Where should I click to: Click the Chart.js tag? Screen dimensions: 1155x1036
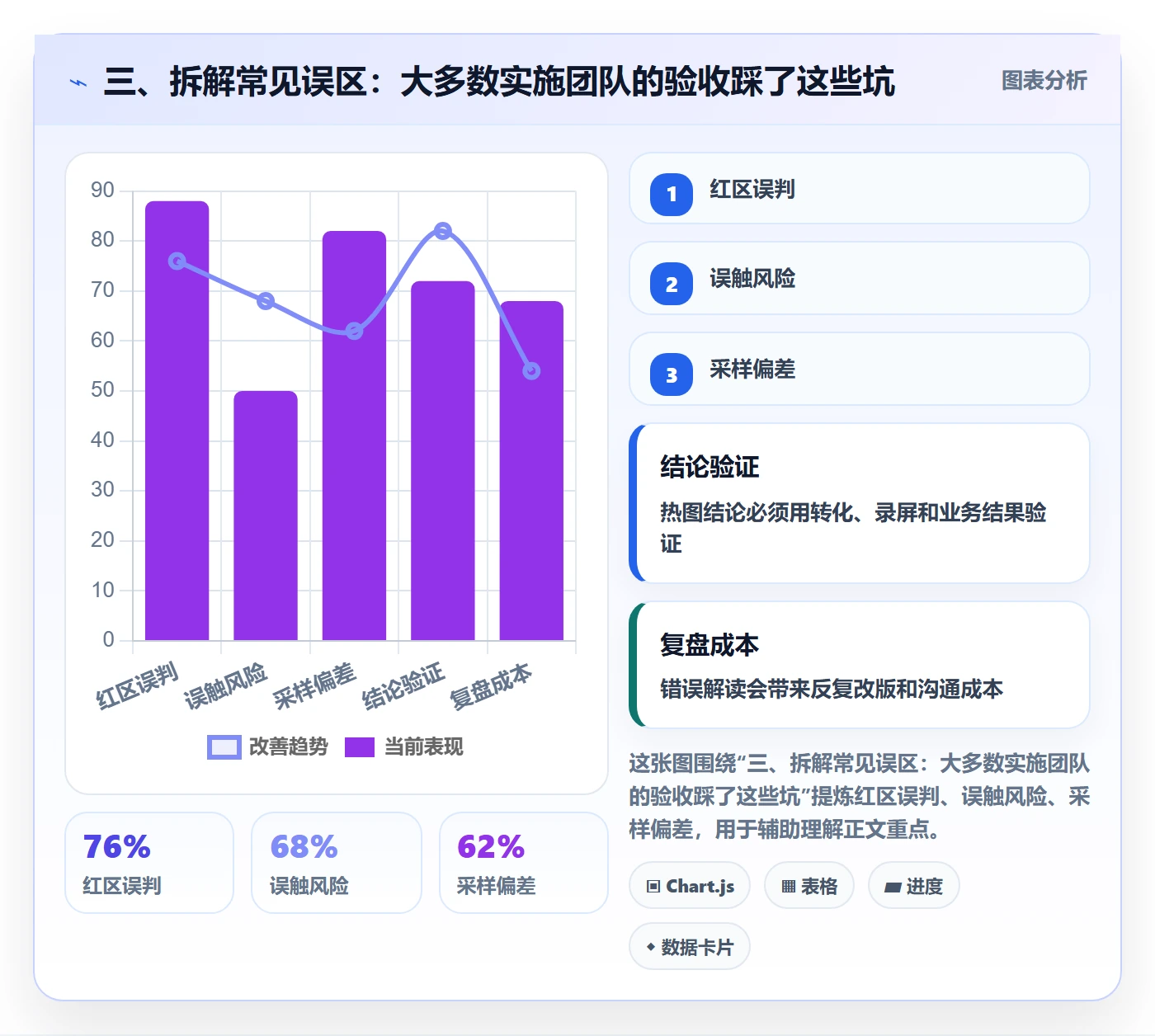click(690, 886)
